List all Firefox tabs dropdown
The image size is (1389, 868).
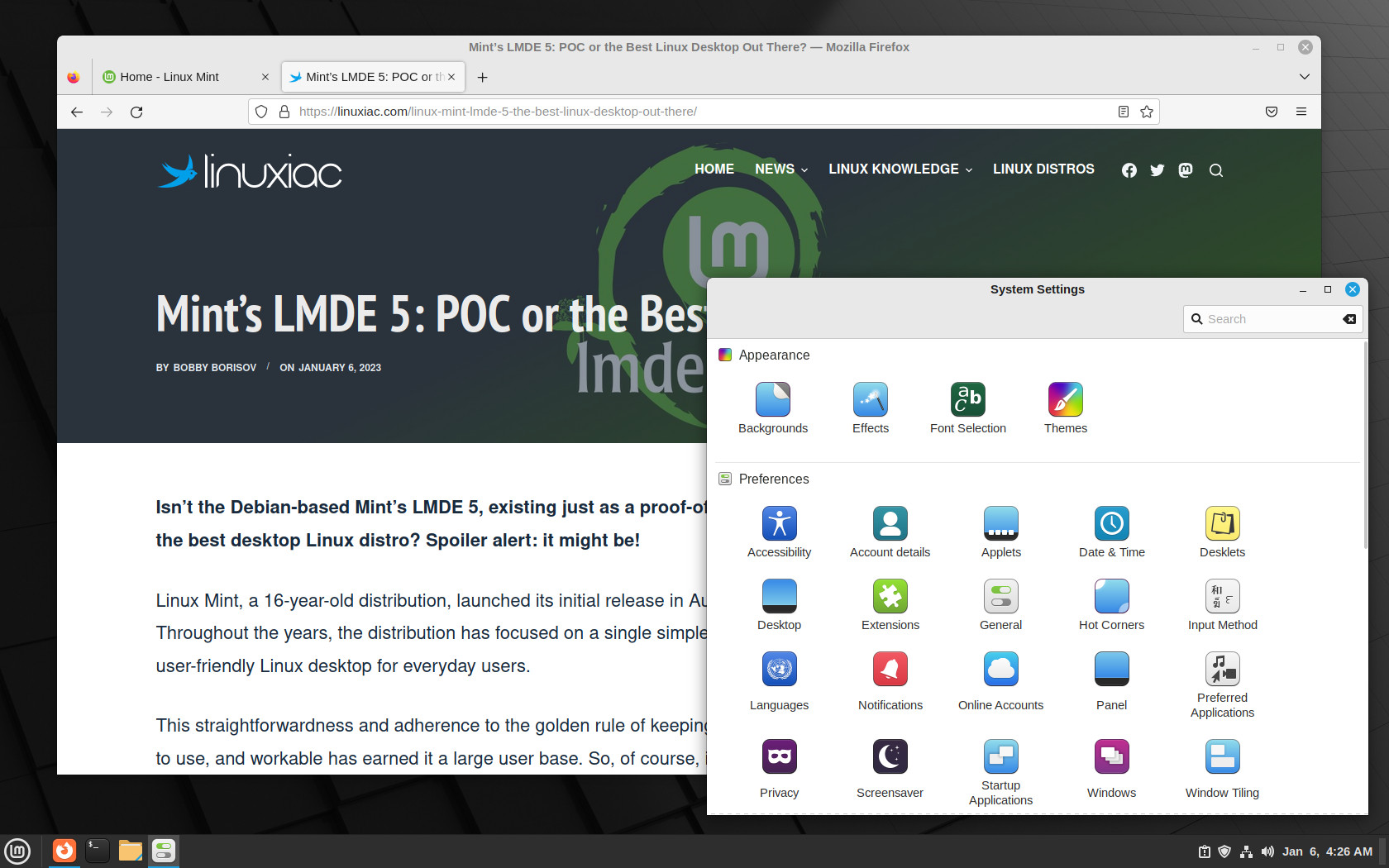1305,77
